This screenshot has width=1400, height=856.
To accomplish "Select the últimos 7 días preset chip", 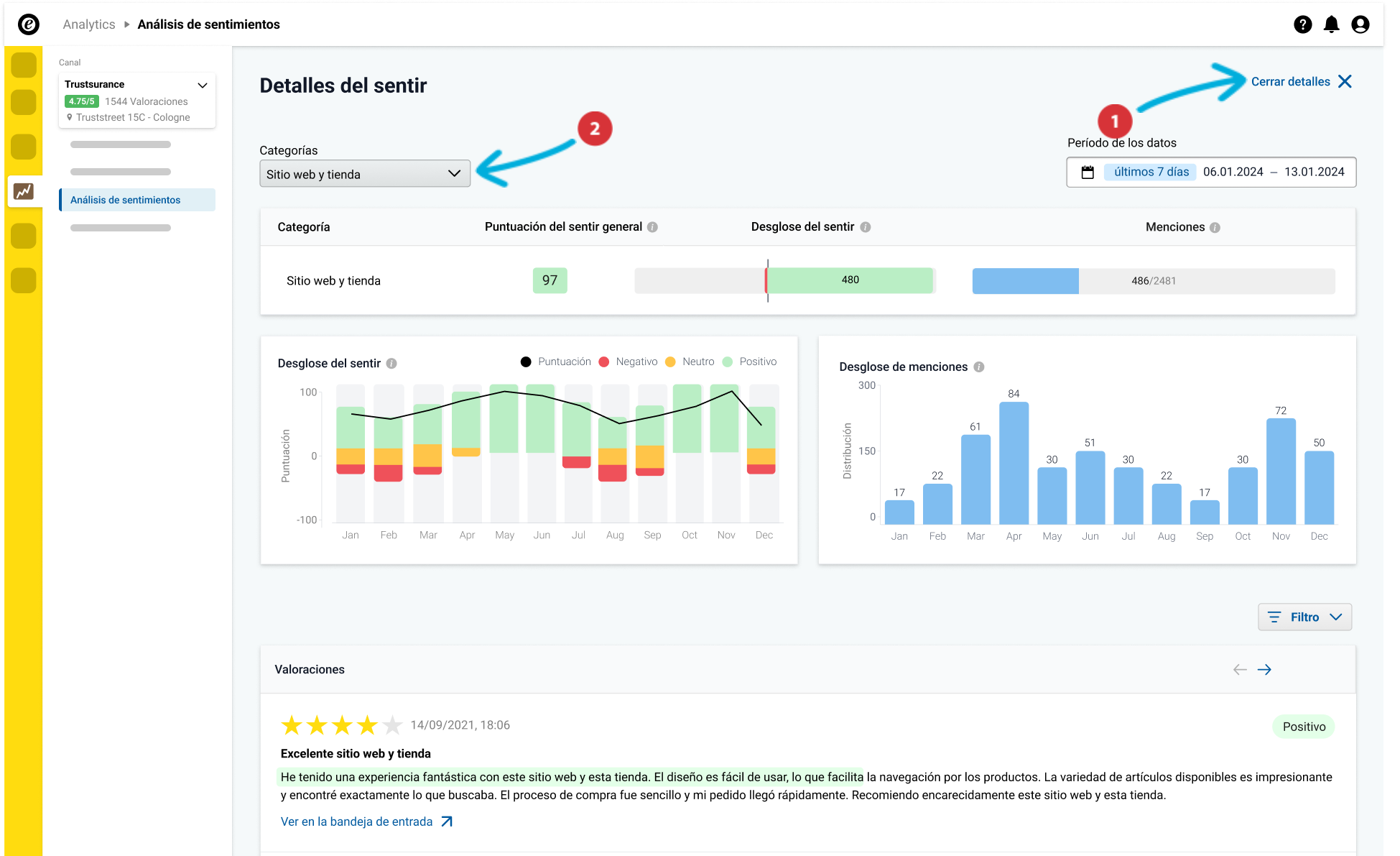I will pyautogui.click(x=1151, y=172).
